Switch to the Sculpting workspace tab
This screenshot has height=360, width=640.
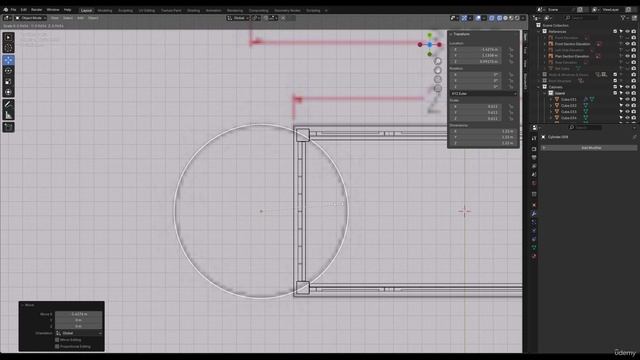tap(125, 11)
